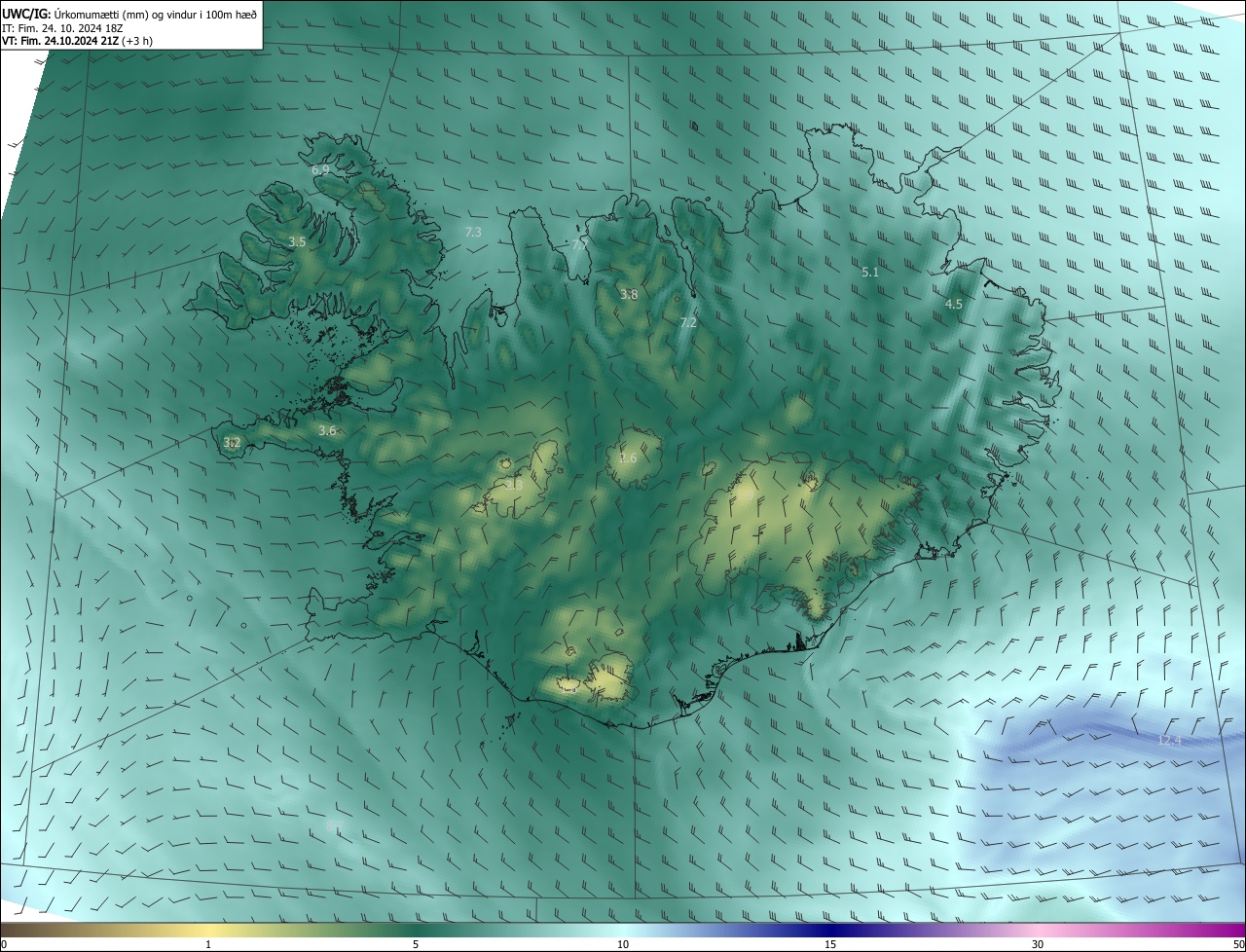Click the 3.5 value in the Westfjords
1246x952 pixels.
pos(298,241)
